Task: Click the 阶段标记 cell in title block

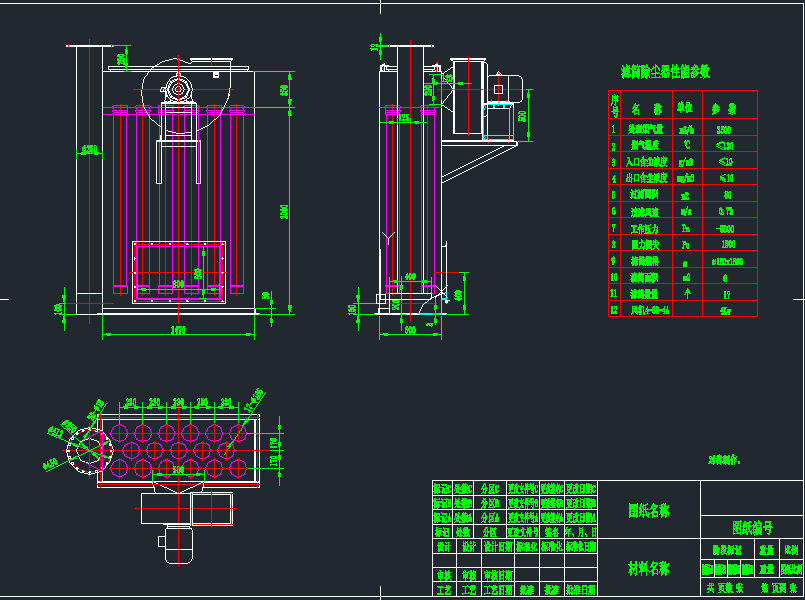Action: click(x=726, y=550)
